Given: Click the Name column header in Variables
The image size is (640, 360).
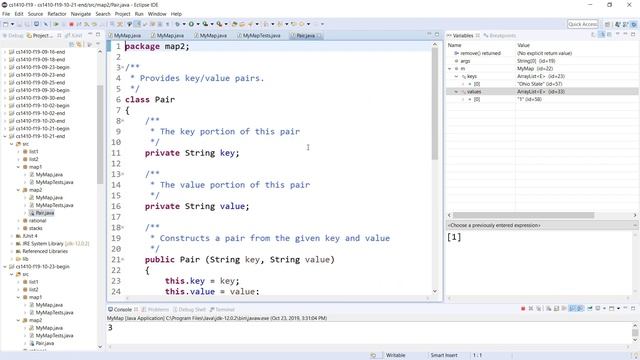Looking at the screenshot, I should click(x=455, y=45).
